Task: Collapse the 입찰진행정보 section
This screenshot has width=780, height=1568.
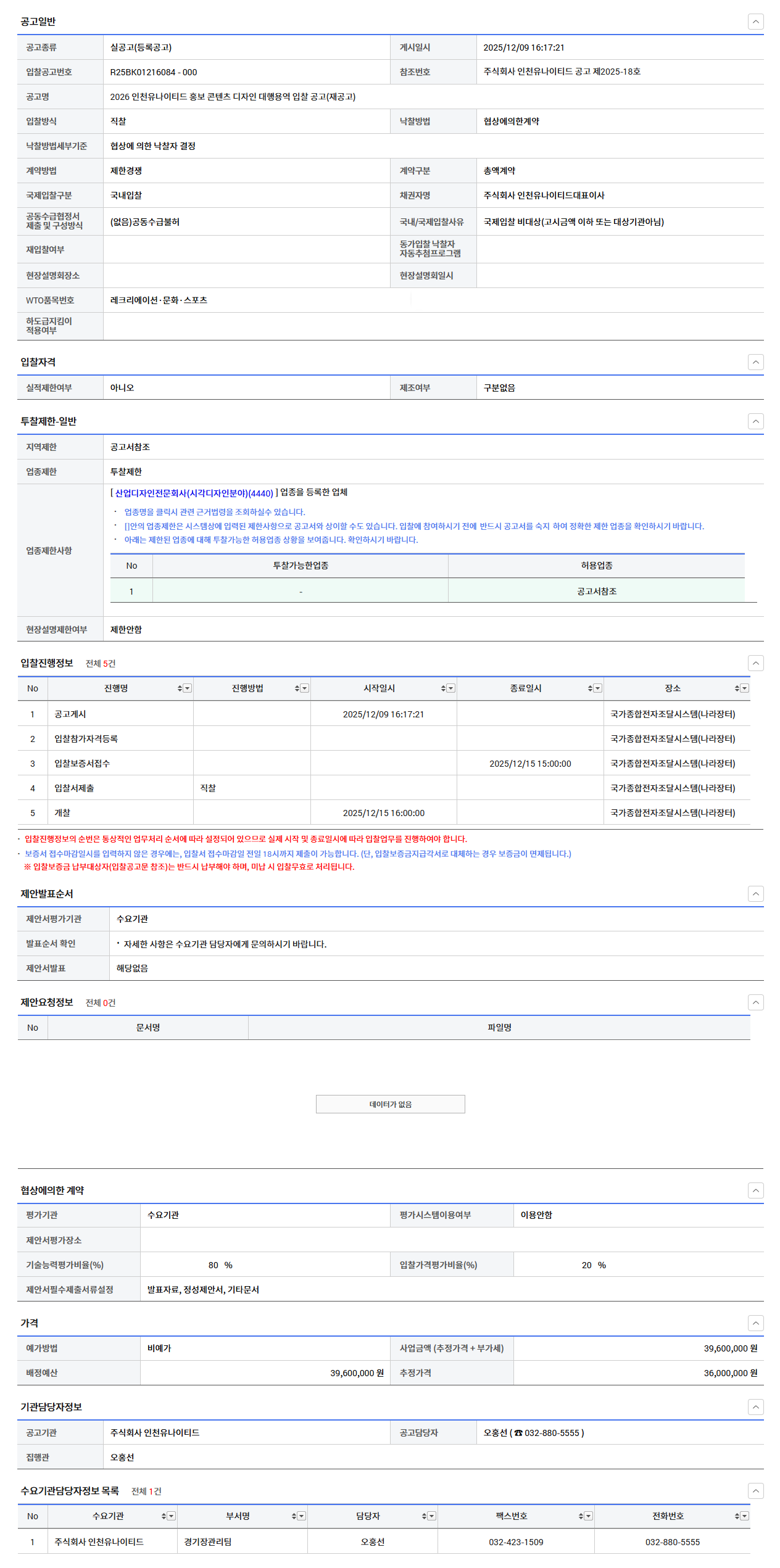Action: click(x=755, y=663)
